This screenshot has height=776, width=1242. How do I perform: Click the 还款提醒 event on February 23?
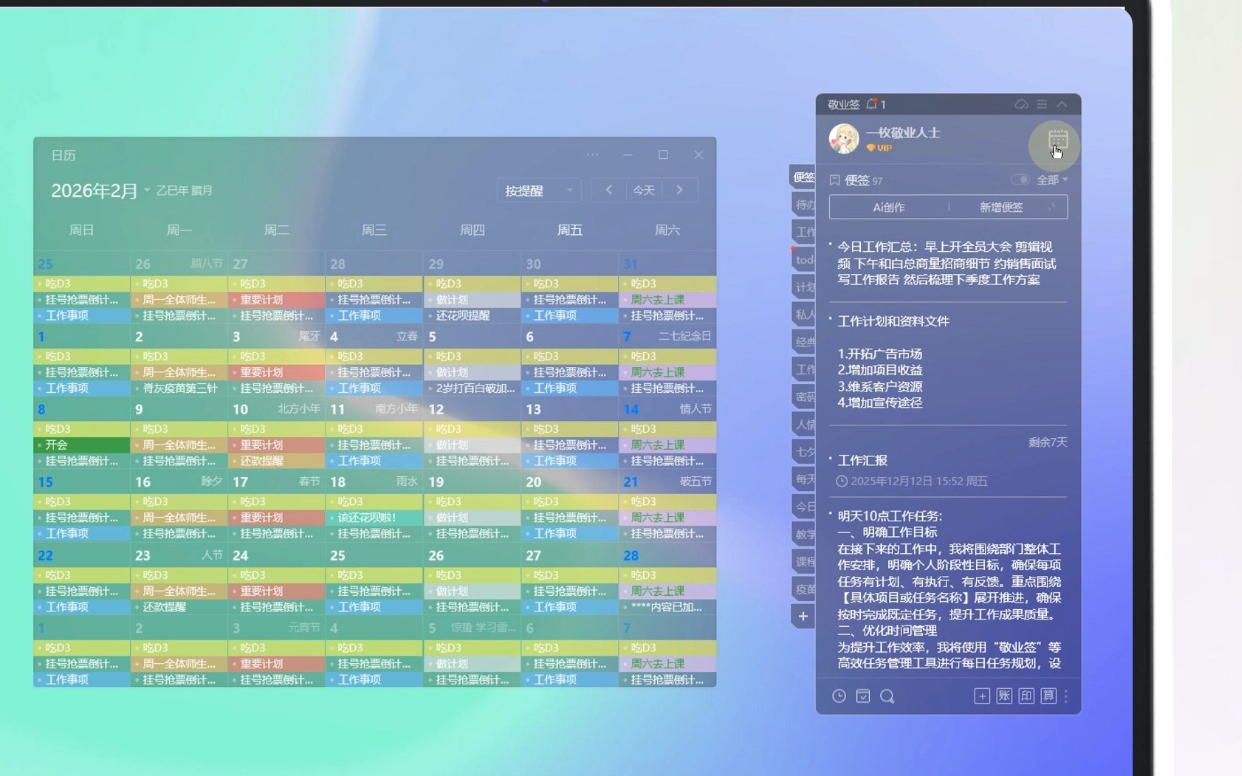[179, 607]
